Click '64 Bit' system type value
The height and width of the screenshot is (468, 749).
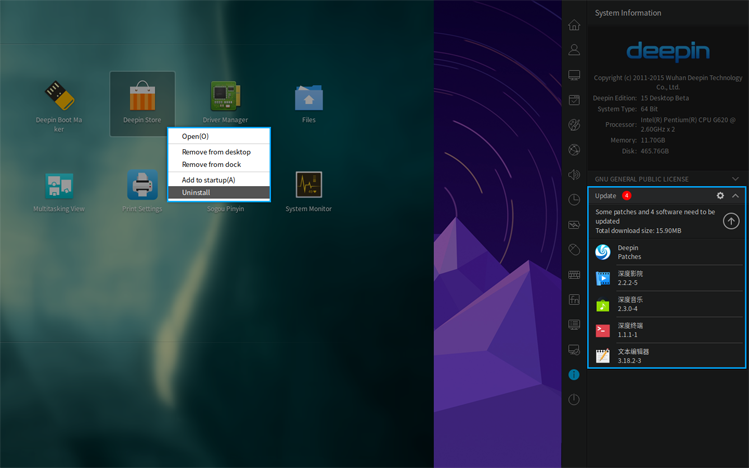pyautogui.click(x=649, y=109)
